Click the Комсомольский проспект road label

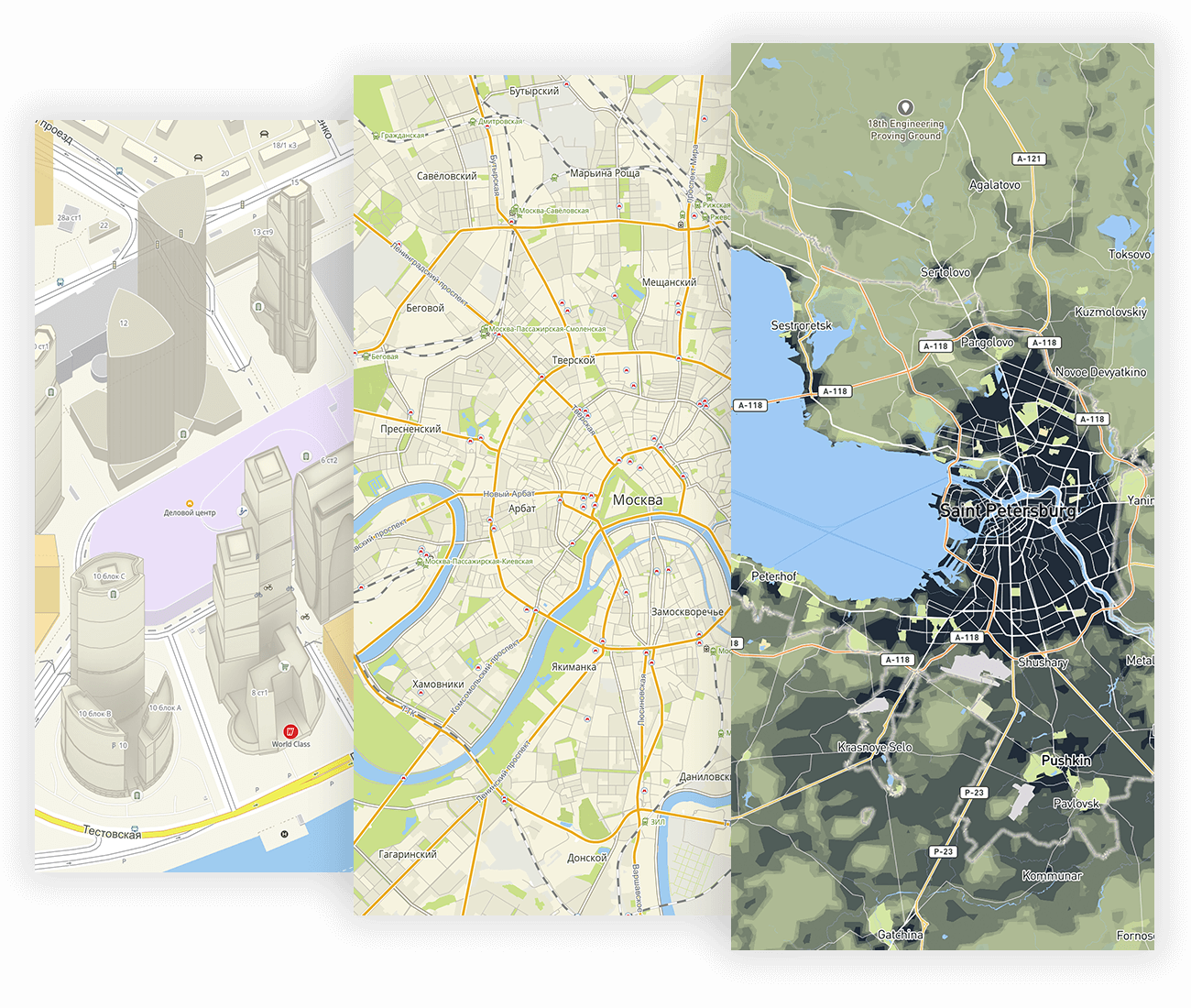(486, 678)
